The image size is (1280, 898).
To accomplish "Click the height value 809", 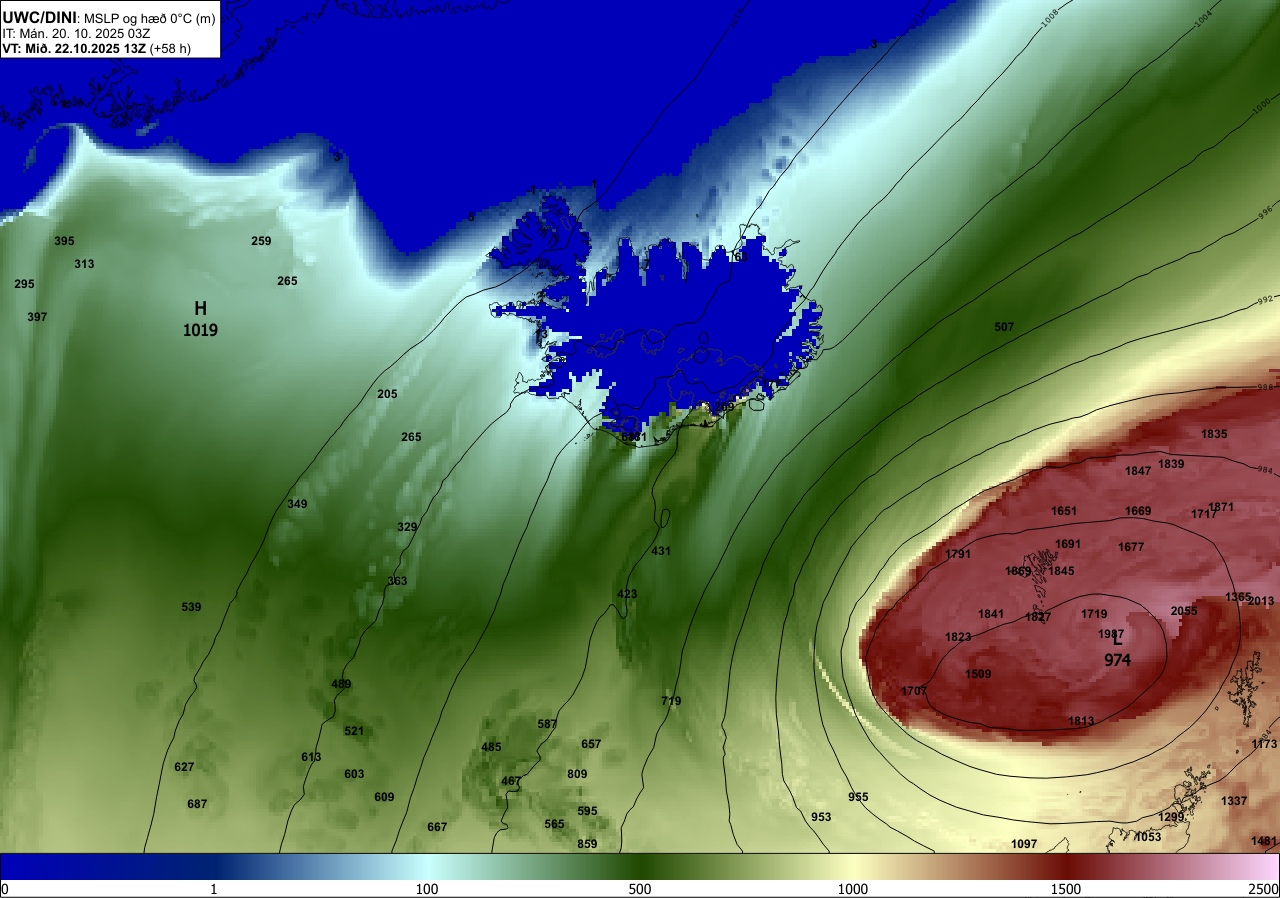I will pyautogui.click(x=577, y=774).
